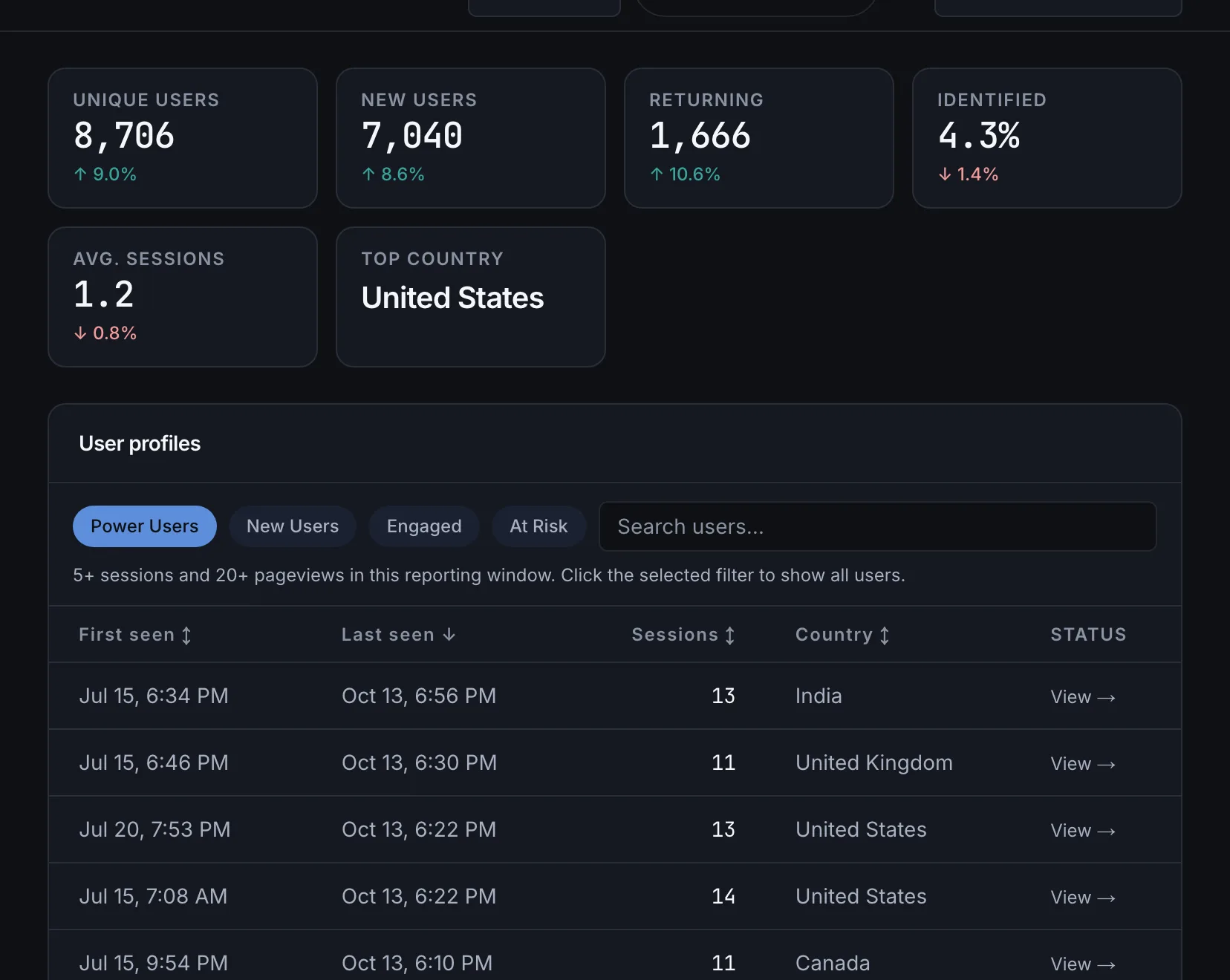The image size is (1230, 980).
Task: Click the STATUS column header
Action: 1088,635
